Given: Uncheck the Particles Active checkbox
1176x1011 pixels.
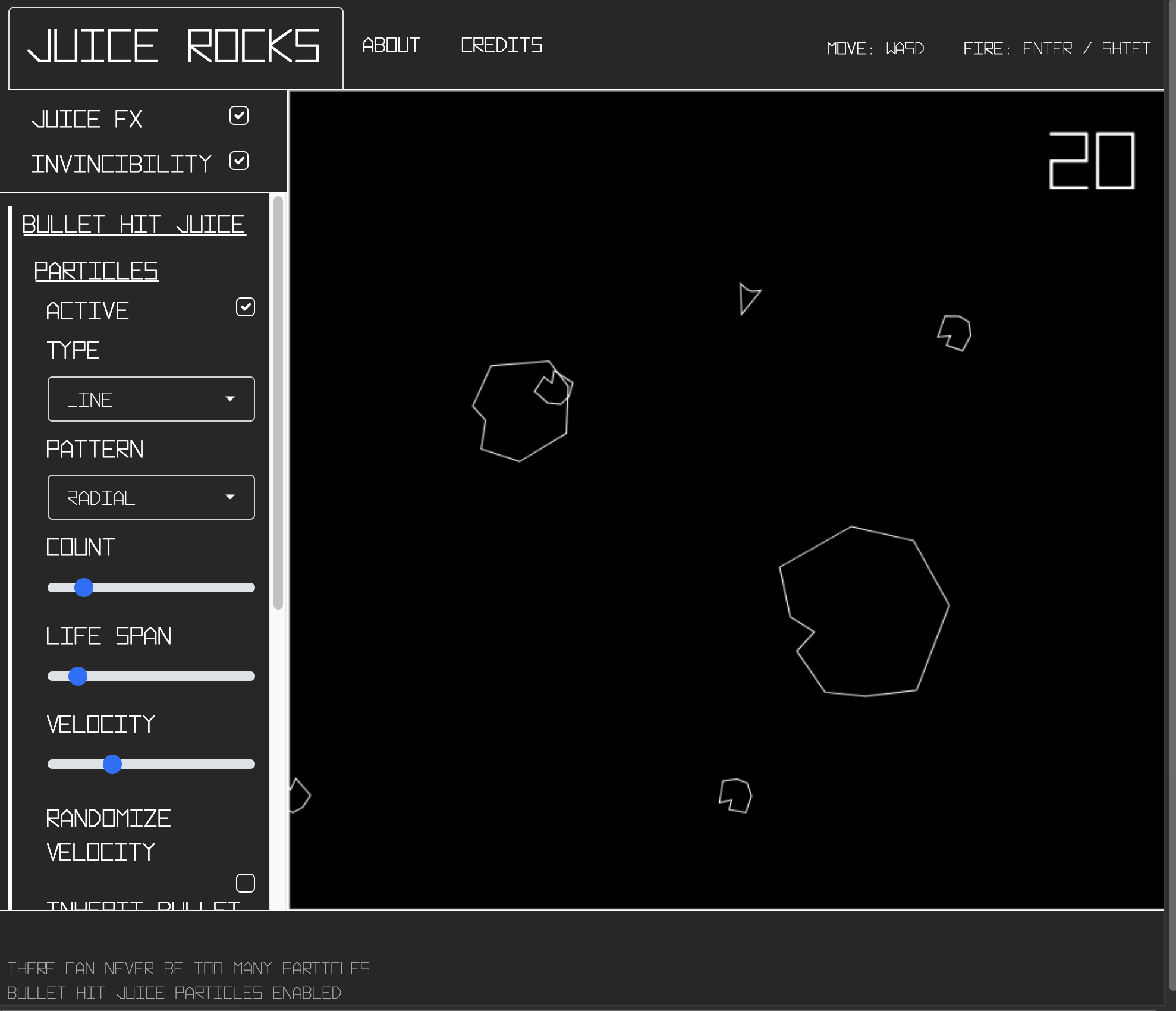Looking at the screenshot, I should pos(245,307).
